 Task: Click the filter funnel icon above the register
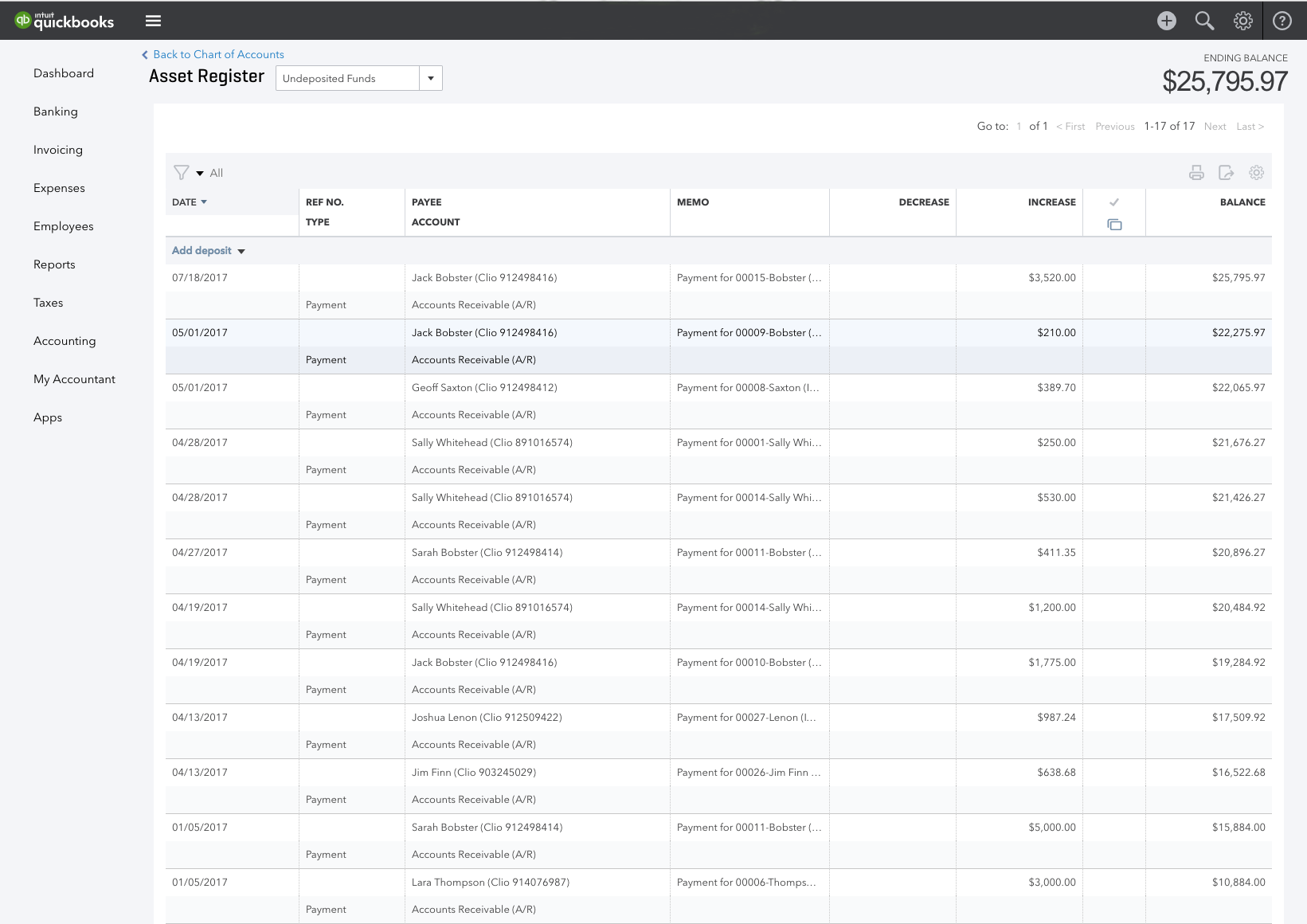tap(182, 172)
